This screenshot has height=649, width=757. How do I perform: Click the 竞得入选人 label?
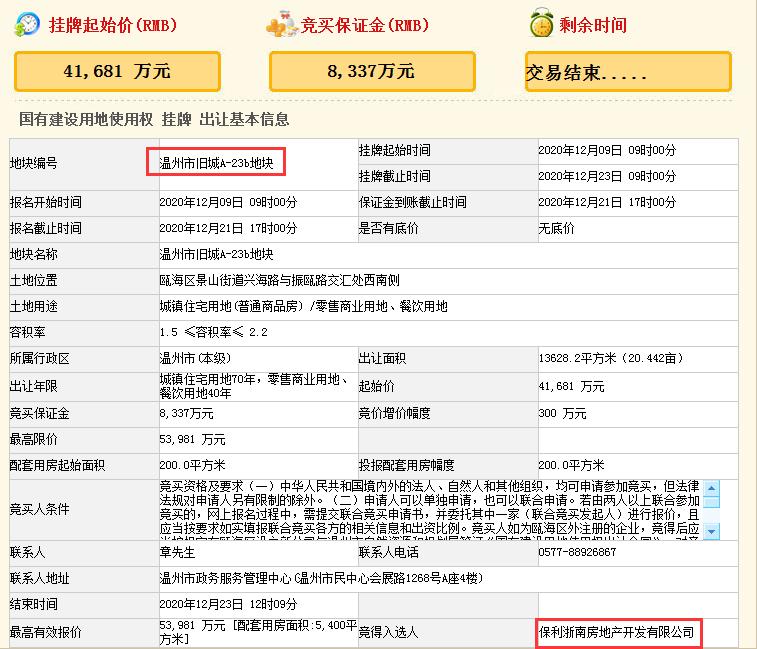coord(388,633)
